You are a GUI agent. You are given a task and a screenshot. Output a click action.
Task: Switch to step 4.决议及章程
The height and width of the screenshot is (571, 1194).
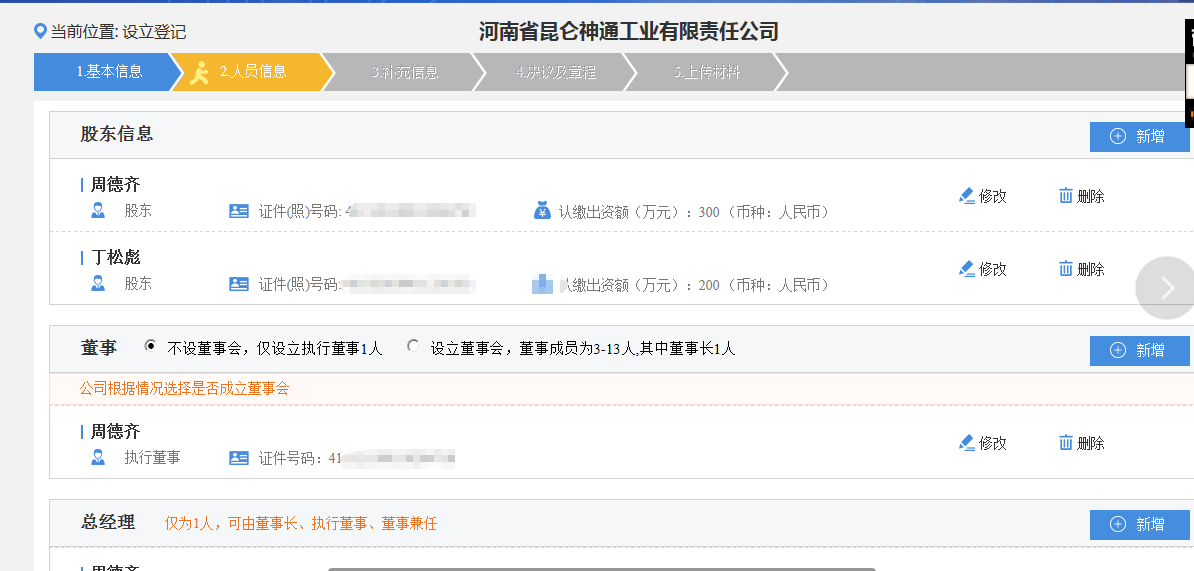pos(555,72)
